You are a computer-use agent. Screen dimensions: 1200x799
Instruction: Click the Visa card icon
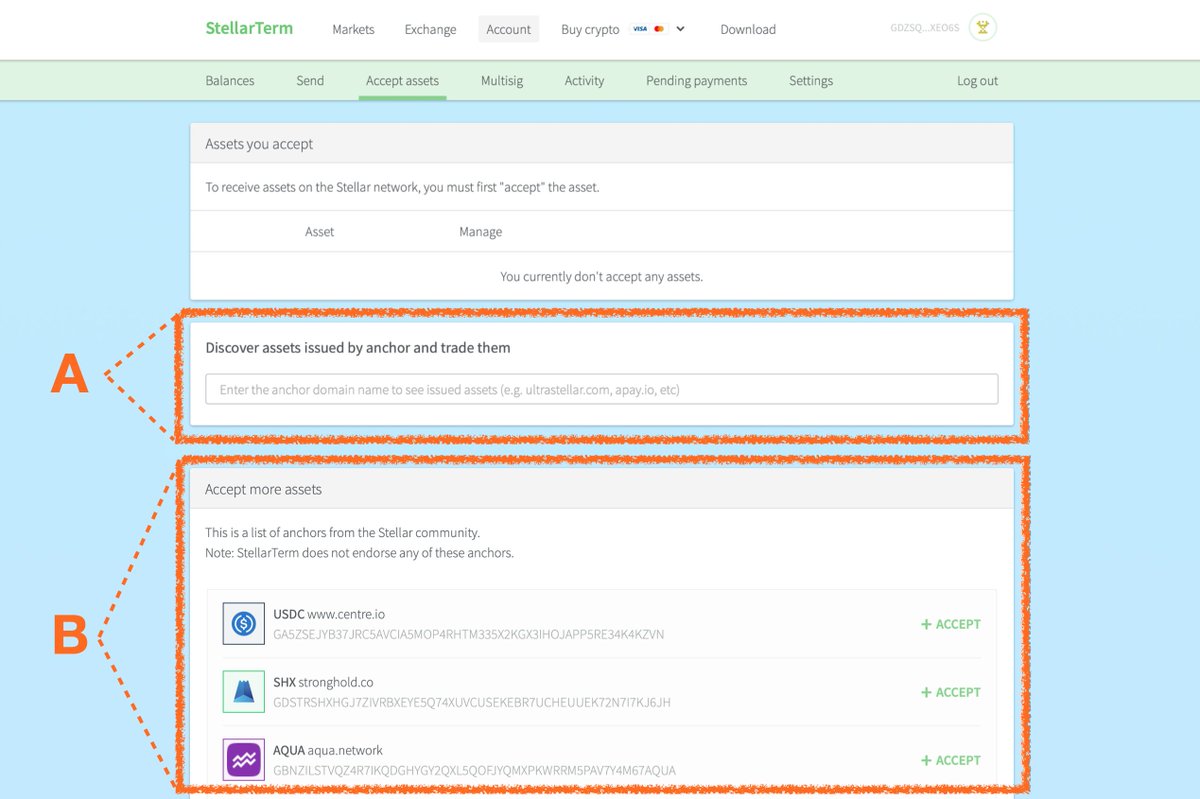coord(640,29)
